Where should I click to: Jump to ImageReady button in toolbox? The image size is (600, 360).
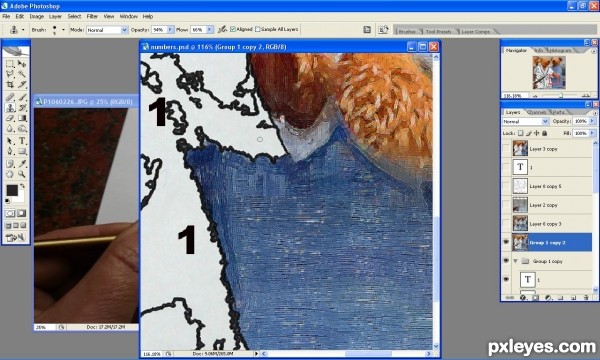pyautogui.click(x=16, y=238)
